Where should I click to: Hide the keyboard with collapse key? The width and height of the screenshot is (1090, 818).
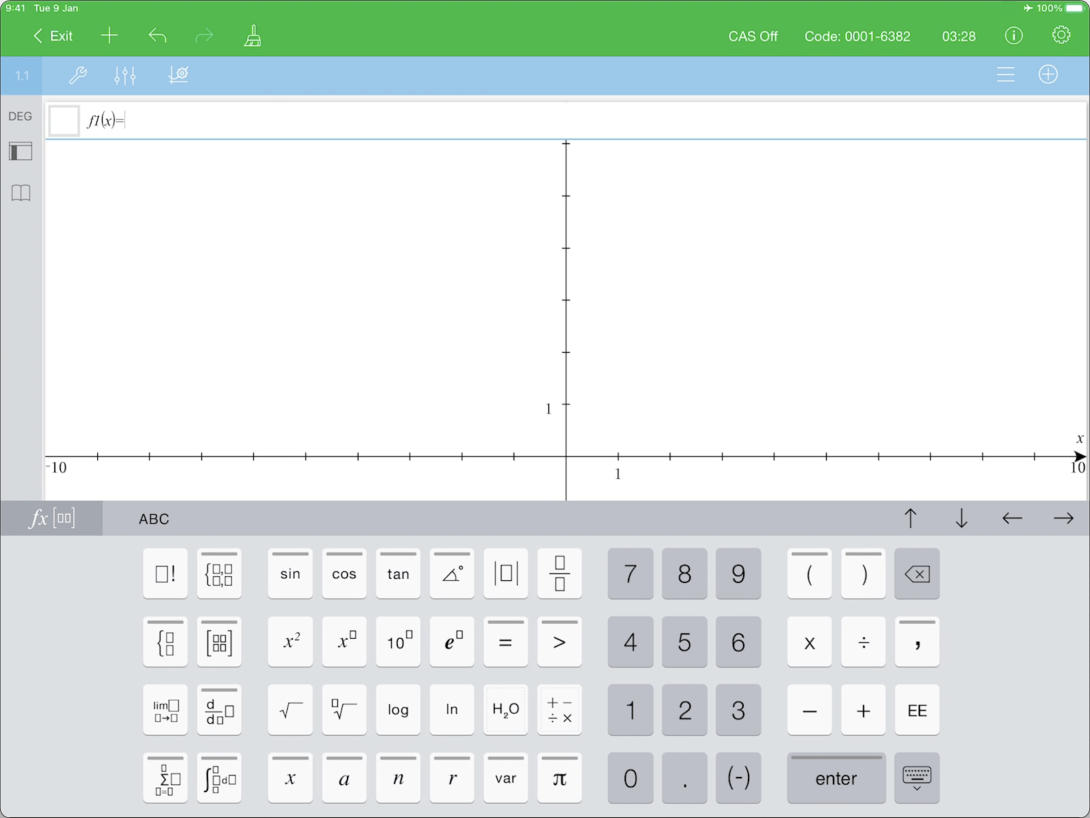coord(916,778)
